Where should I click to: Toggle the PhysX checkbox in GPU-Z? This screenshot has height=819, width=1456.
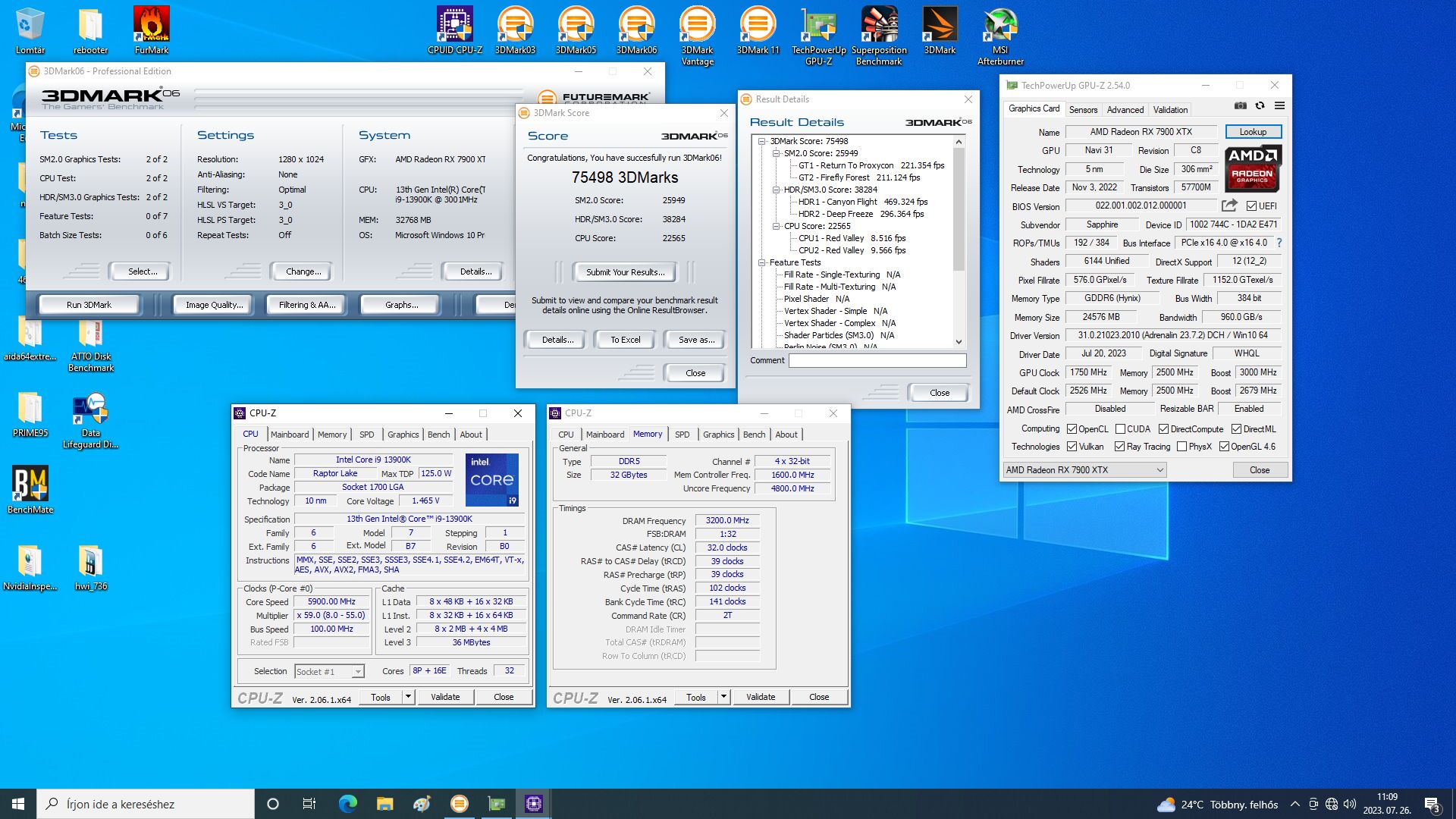pos(1181,447)
